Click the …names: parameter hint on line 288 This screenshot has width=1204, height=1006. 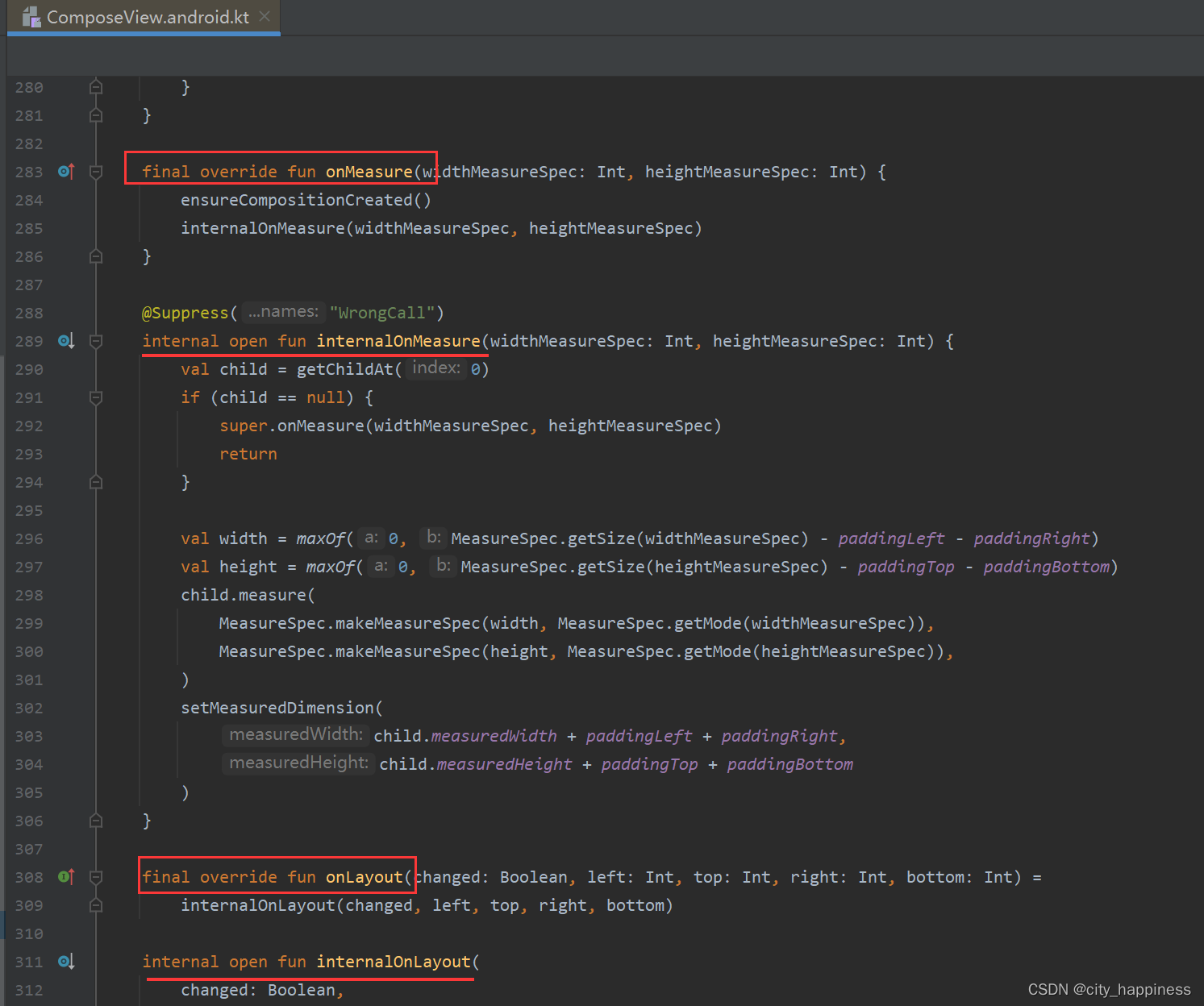pyautogui.click(x=283, y=311)
